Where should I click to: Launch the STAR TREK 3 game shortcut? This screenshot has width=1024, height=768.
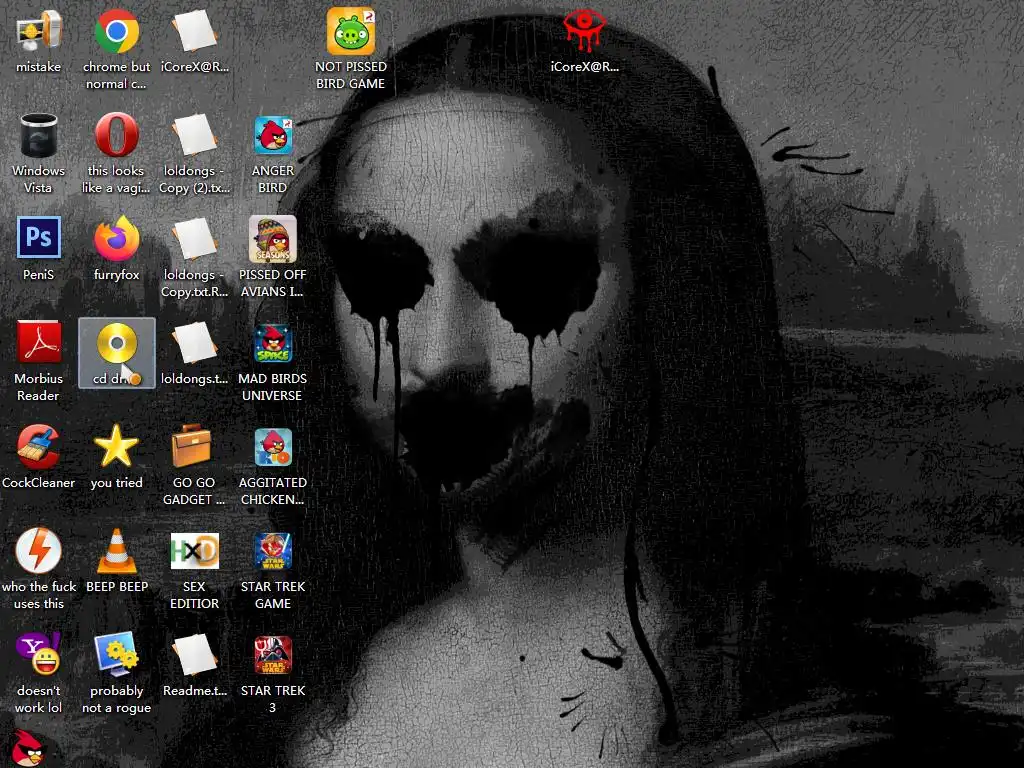click(x=273, y=655)
